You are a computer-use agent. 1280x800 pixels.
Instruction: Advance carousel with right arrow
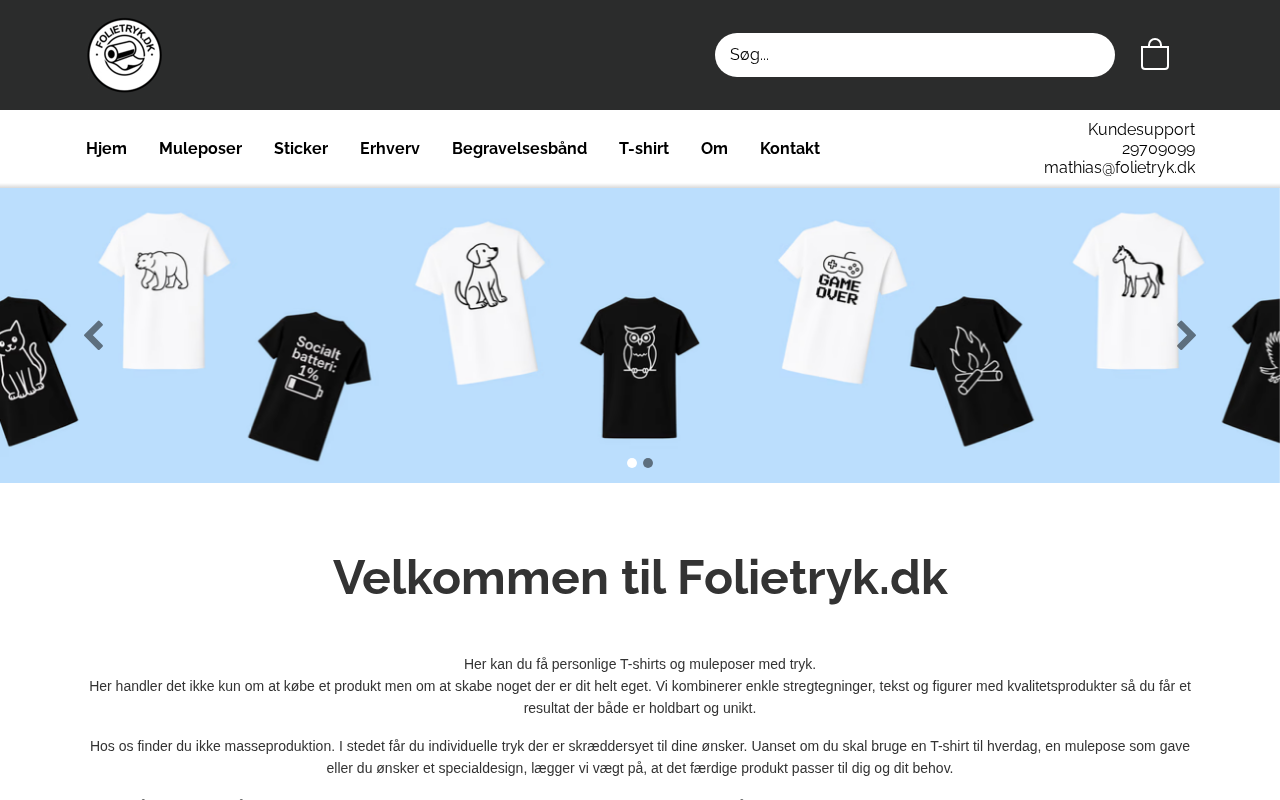point(1186,336)
